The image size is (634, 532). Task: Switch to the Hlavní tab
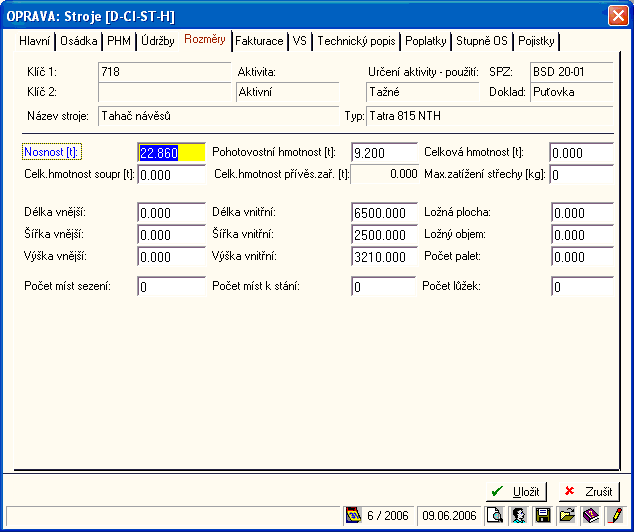coord(35,41)
